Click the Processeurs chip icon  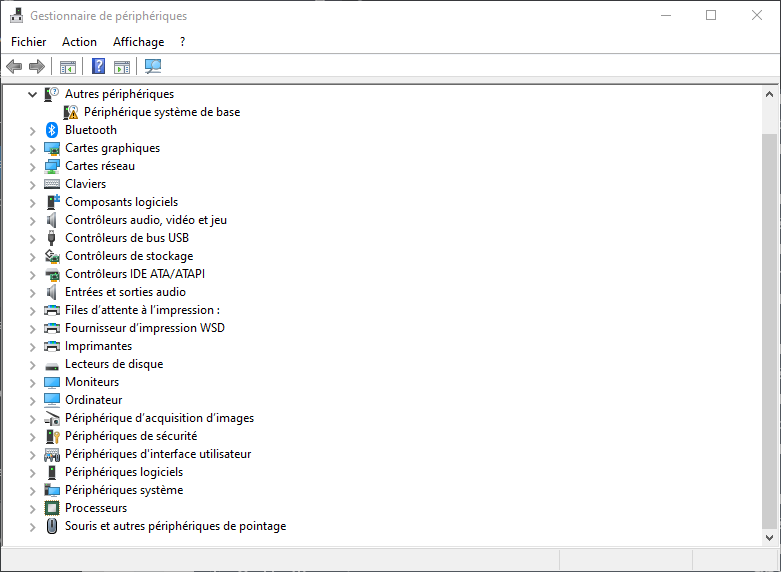tap(52, 508)
